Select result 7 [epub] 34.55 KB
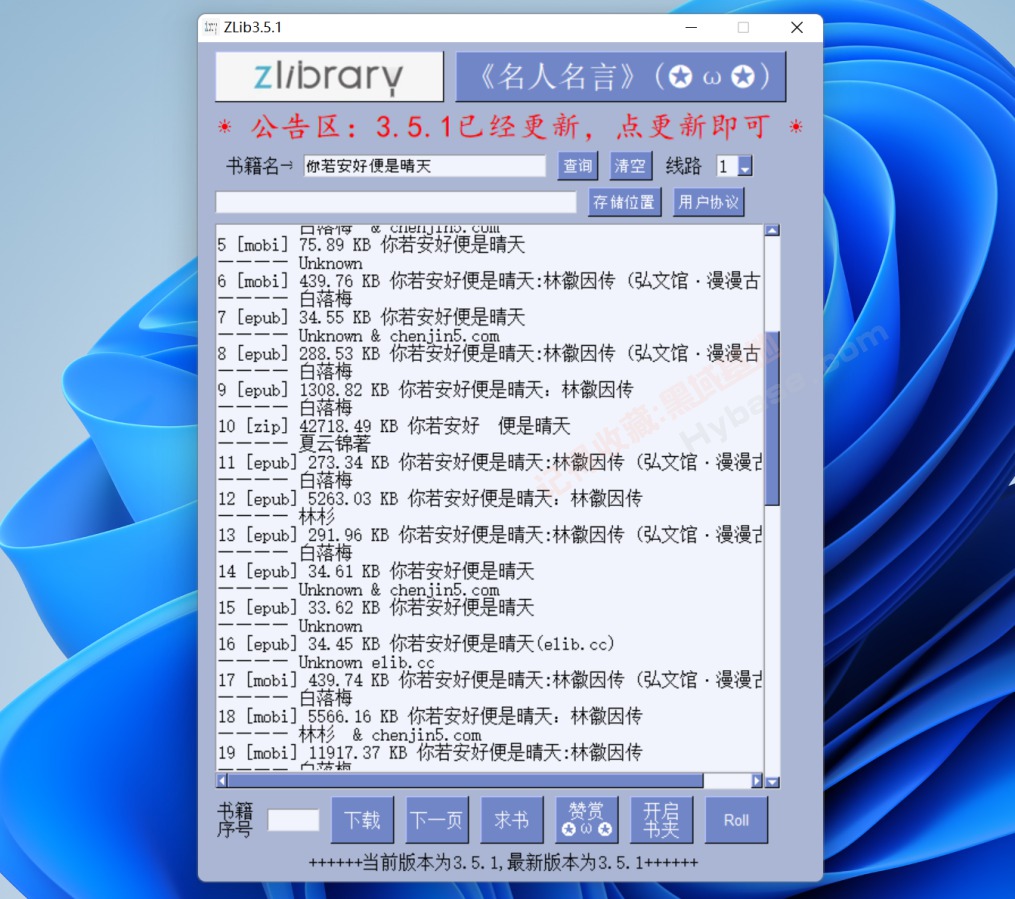The image size is (1015, 899). 372,317
